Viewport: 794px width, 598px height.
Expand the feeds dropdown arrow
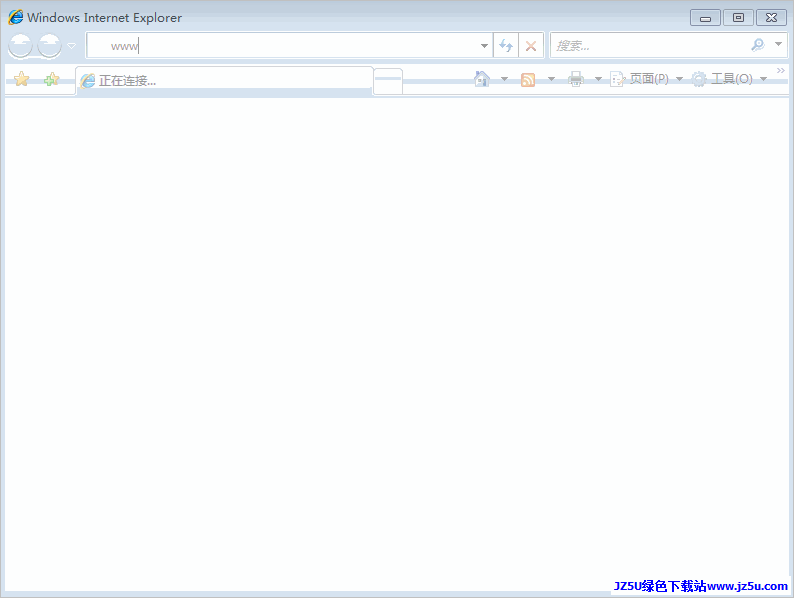pyautogui.click(x=551, y=79)
